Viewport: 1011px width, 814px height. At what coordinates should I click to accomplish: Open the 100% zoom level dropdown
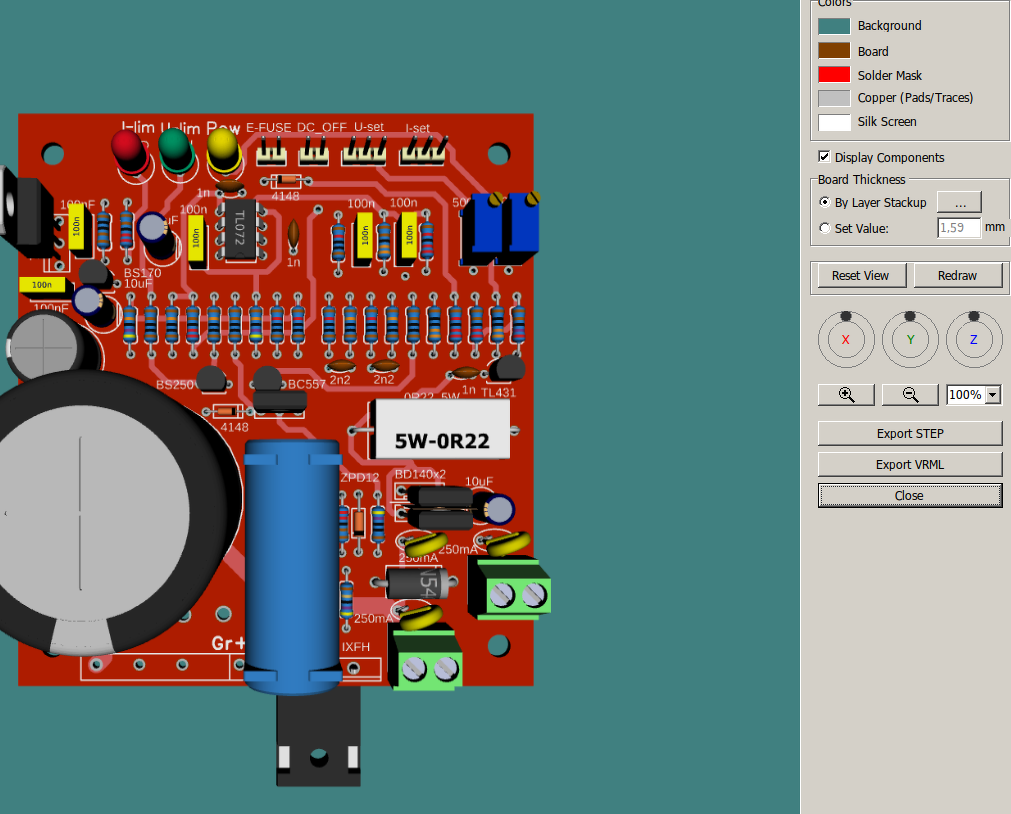(993, 395)
